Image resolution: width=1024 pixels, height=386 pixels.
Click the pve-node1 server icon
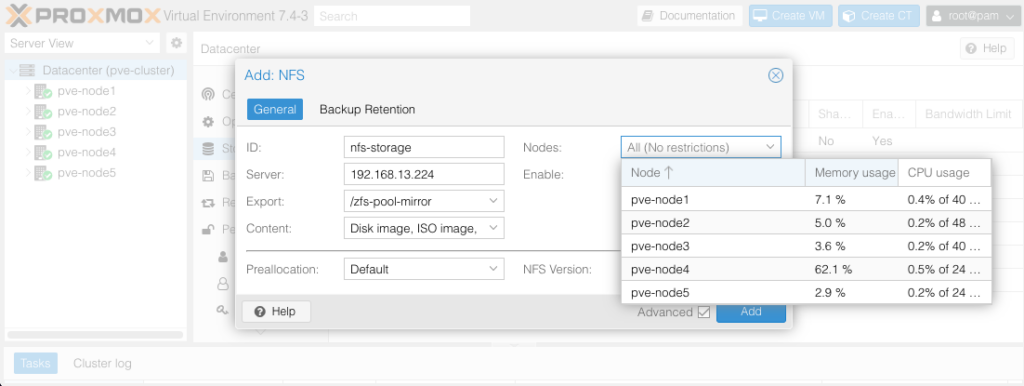[42, 91]
